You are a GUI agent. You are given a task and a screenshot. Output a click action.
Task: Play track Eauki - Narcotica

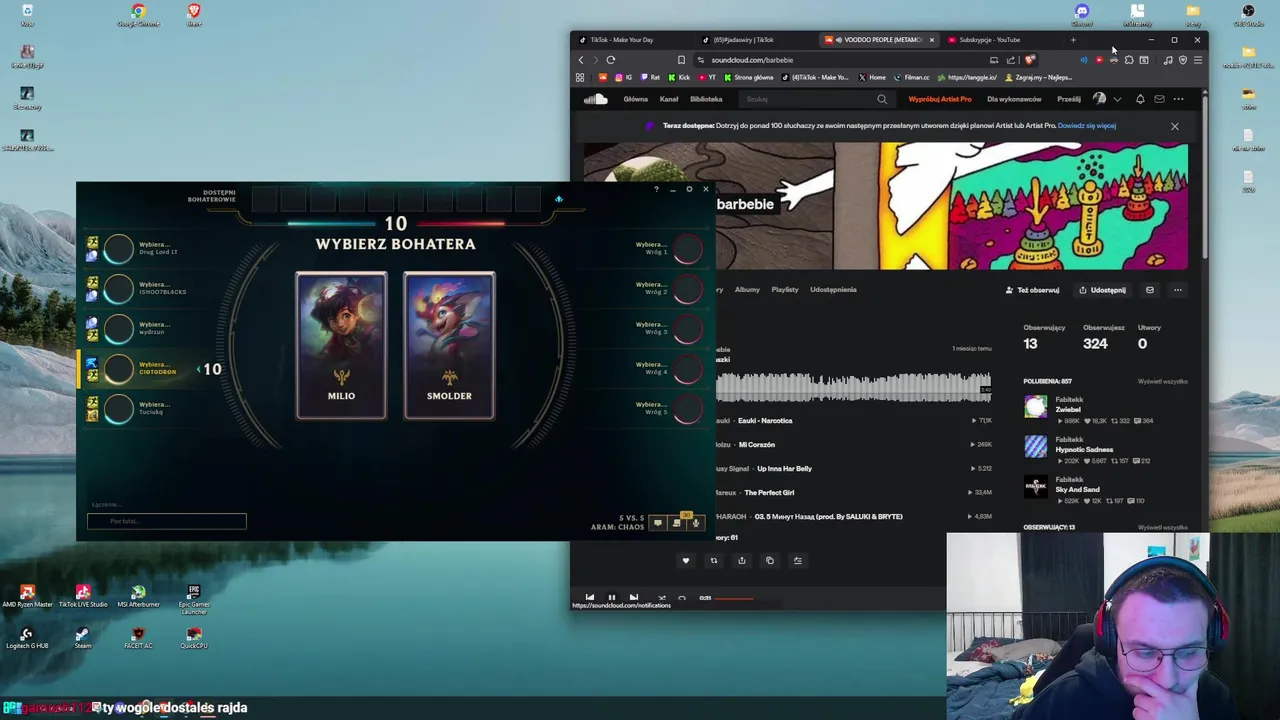click(x=765, y=421)
